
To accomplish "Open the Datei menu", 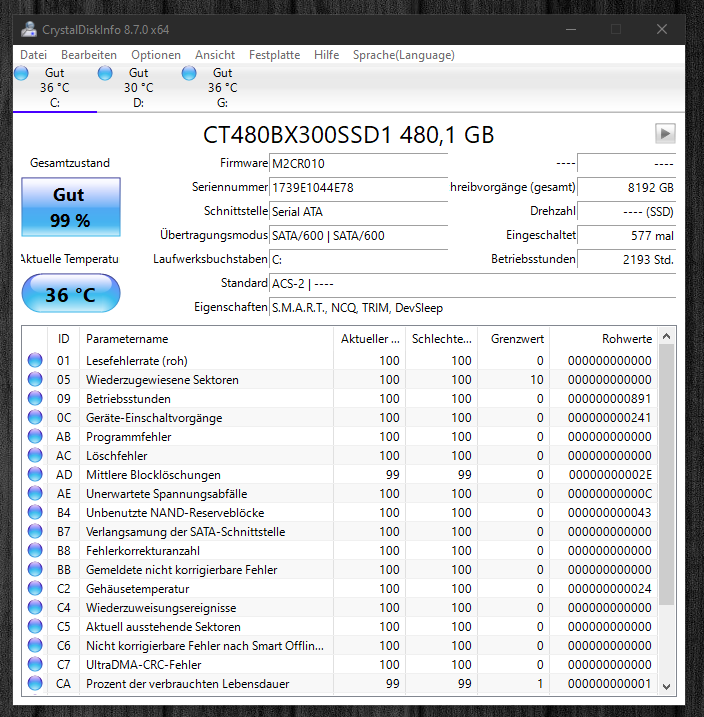I will pos(33,55).
